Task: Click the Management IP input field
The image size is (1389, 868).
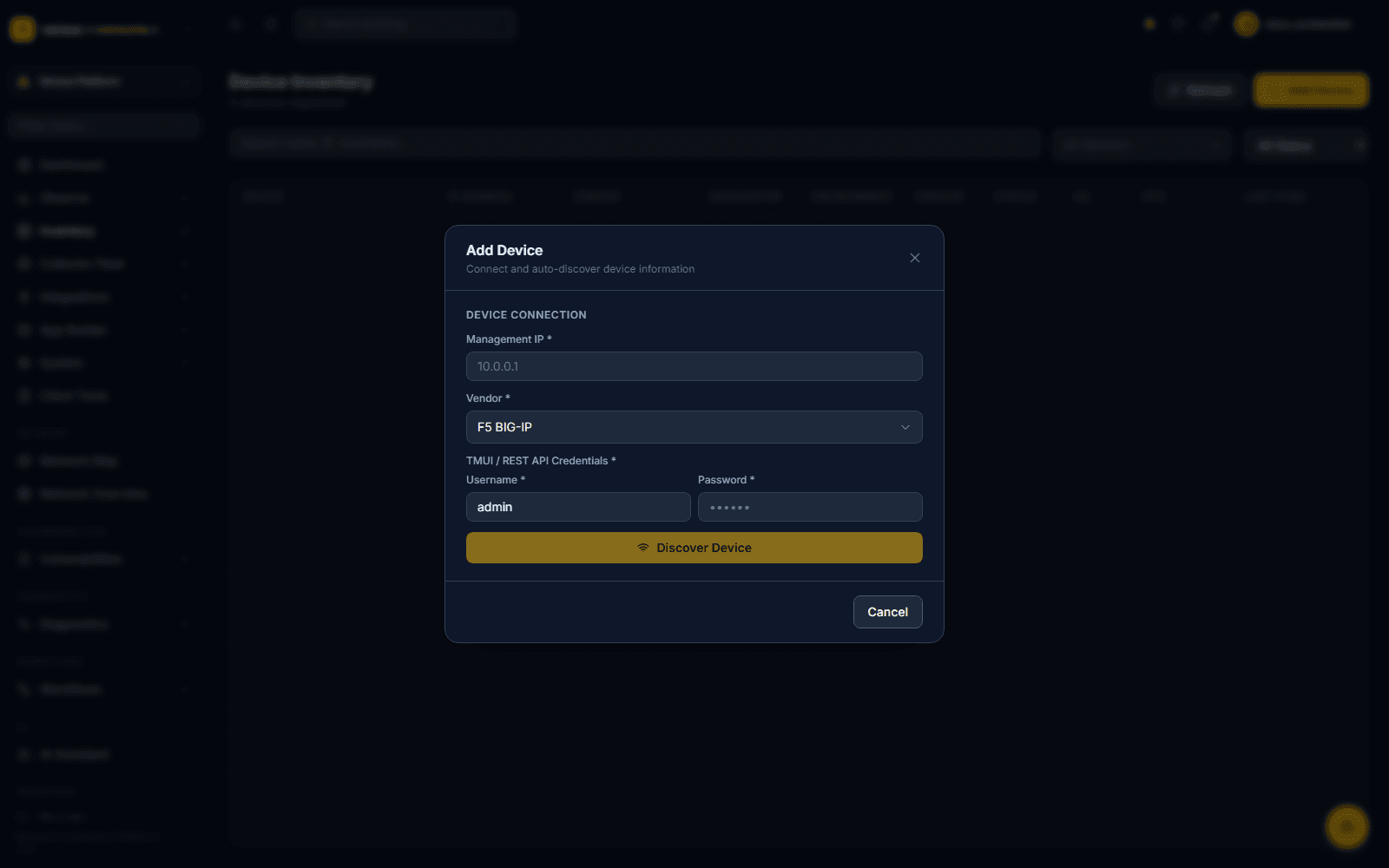Action: [694, 366]
